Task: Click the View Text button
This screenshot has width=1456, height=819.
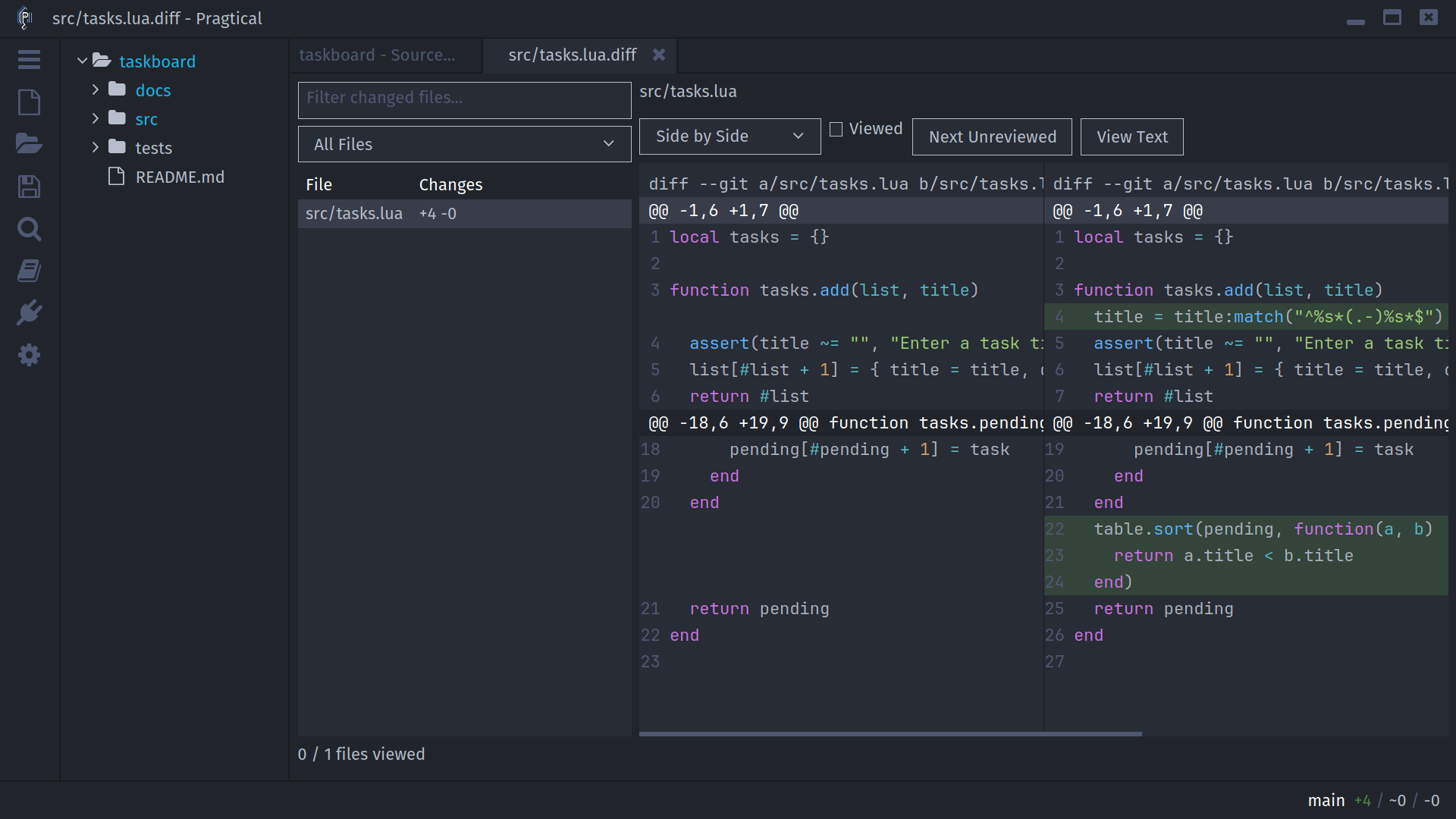Action: tap(1131, 136)
